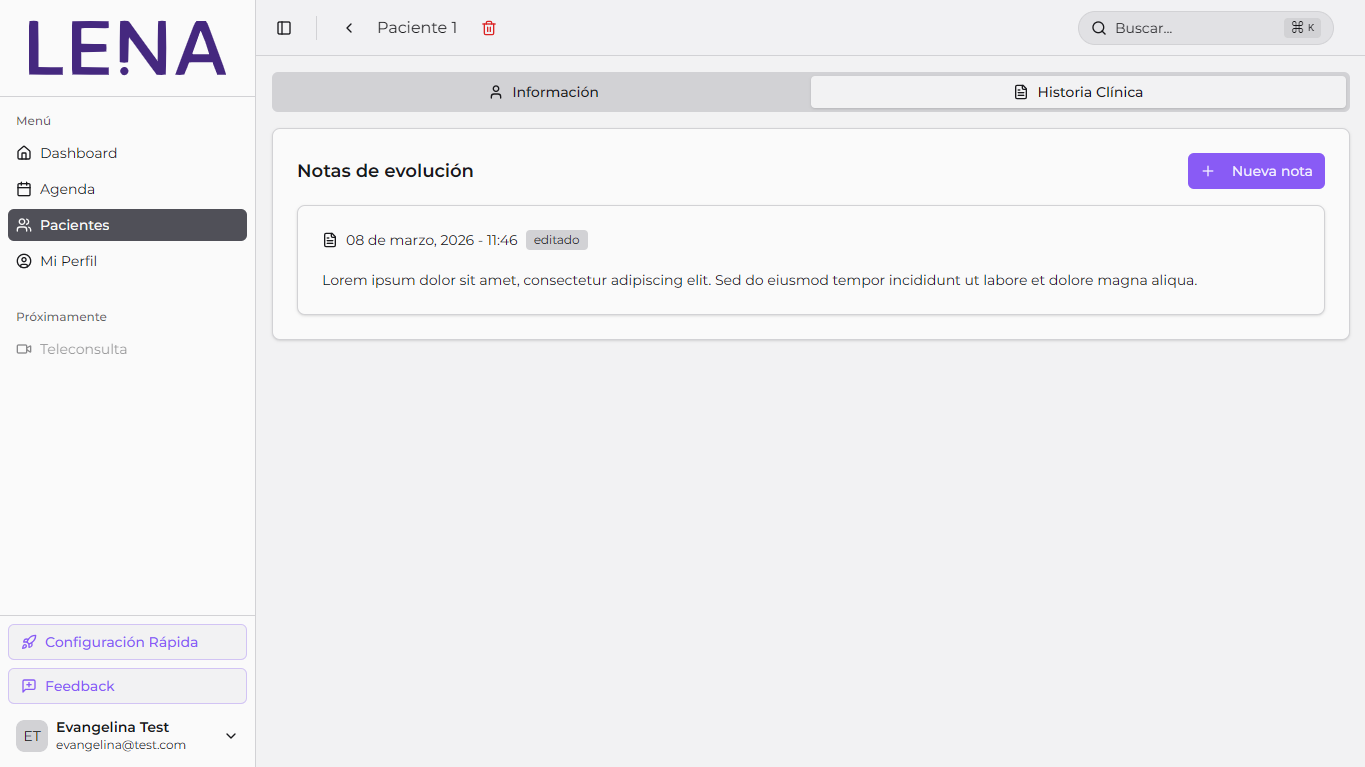Click the ⌘K shortcut badge
Viewport: 1365px width, 767px height.
coord(1302,28)
